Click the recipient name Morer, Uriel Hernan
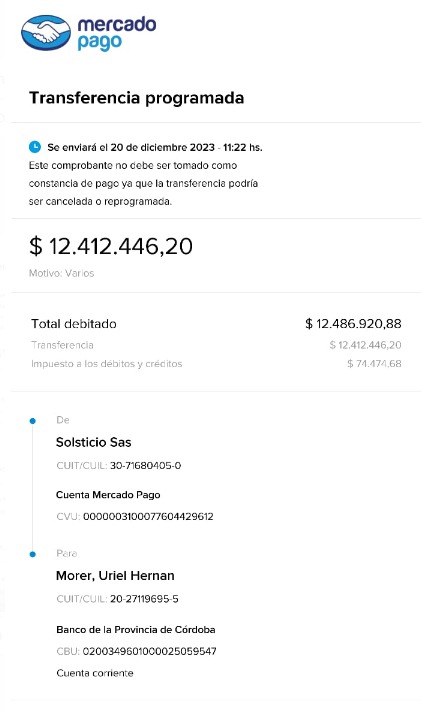The image size is (421, 711). coord(115,576)
